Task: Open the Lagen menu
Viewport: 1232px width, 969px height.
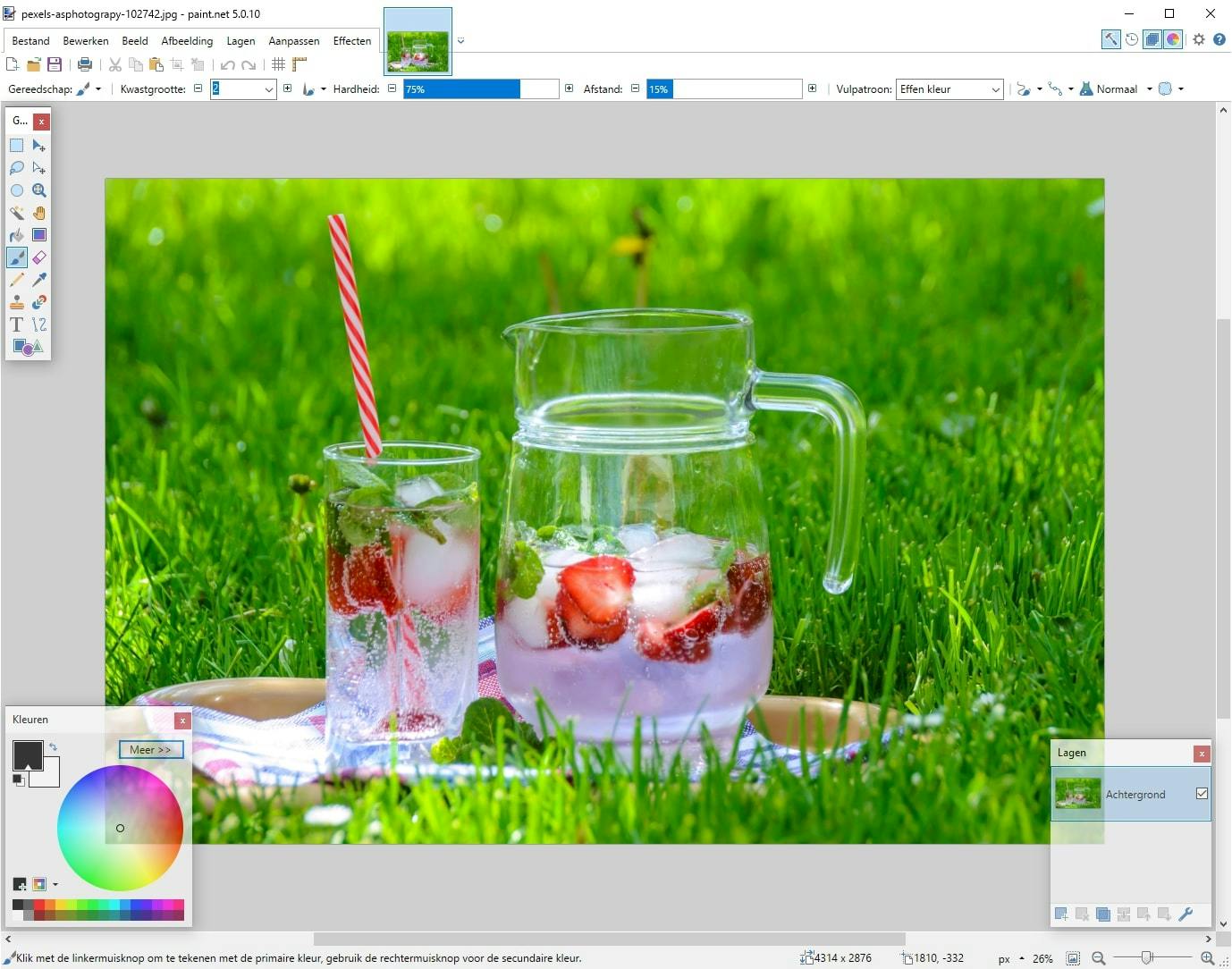Action: click(240, 41)
